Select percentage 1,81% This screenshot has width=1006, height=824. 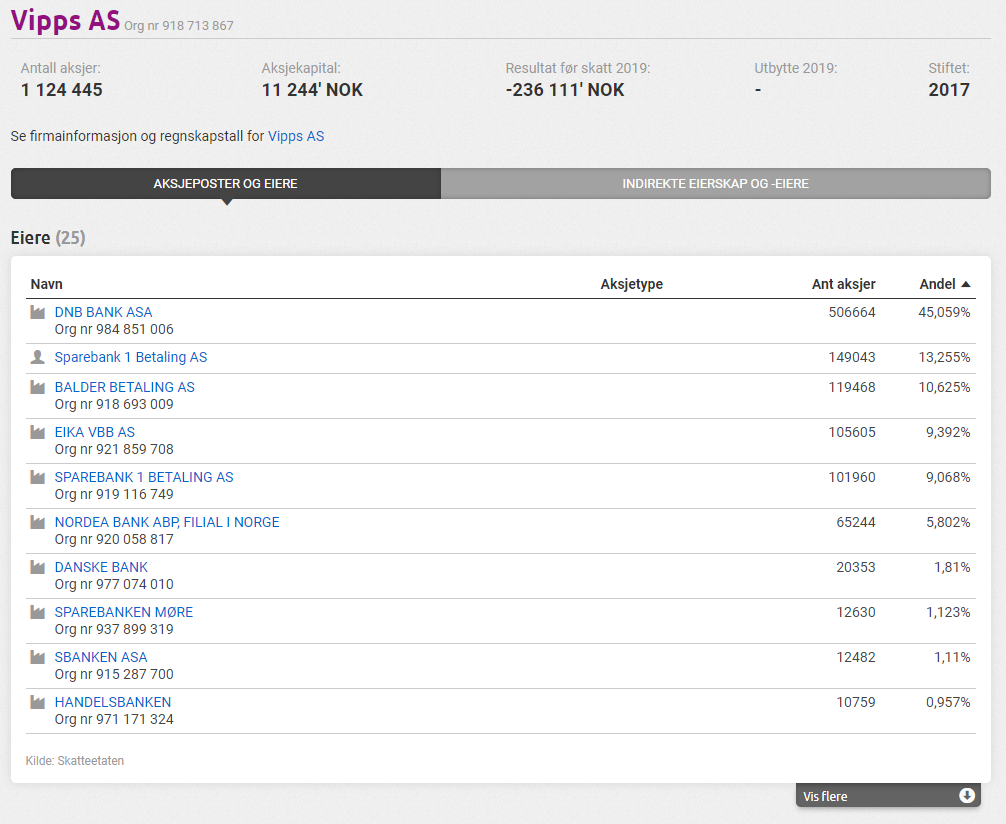tap(951, 567)
